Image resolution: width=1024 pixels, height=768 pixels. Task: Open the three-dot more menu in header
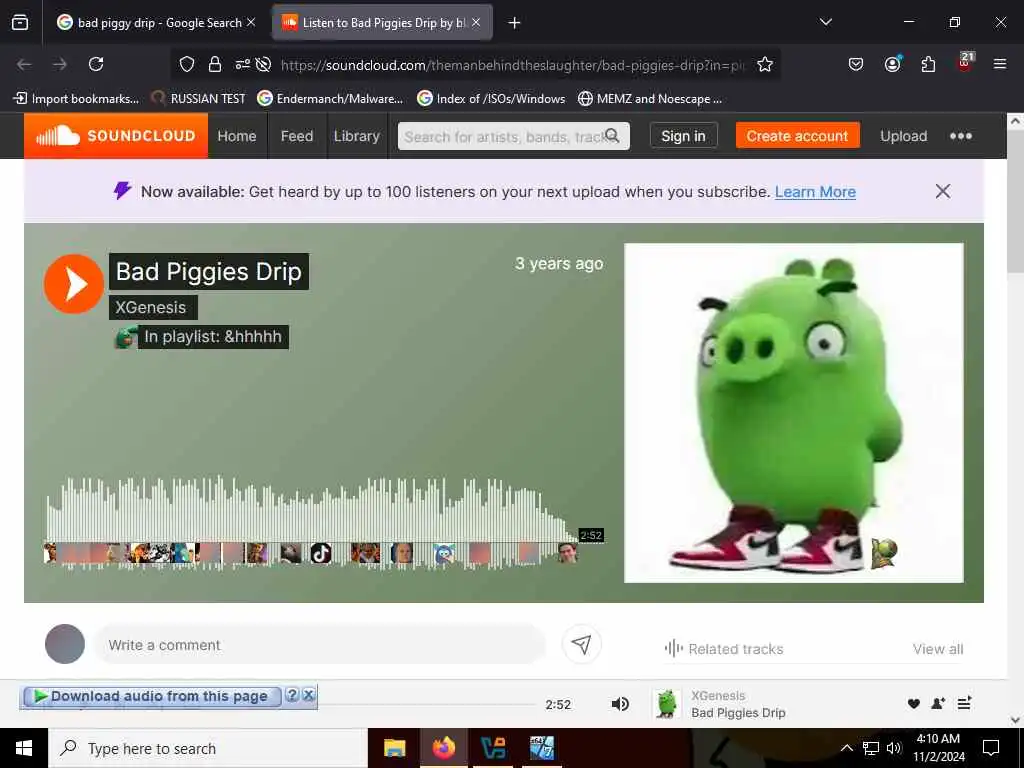pos(961,136)
